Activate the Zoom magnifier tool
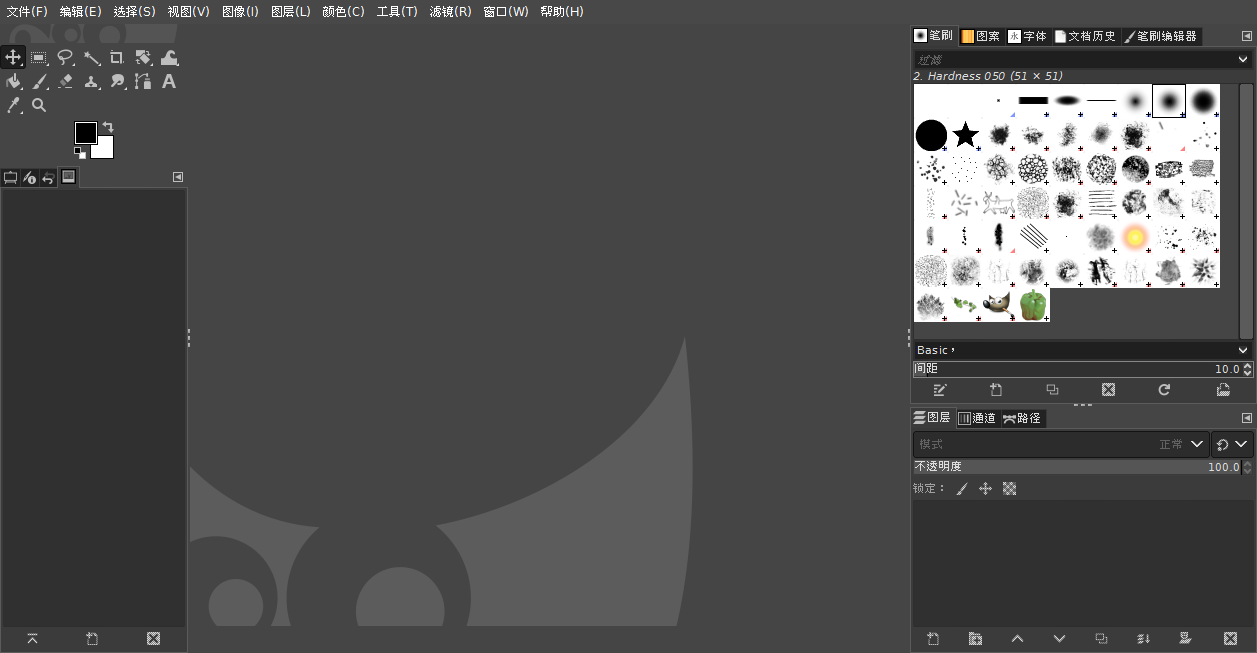1257x653 pixels. (x=39, y=105)
